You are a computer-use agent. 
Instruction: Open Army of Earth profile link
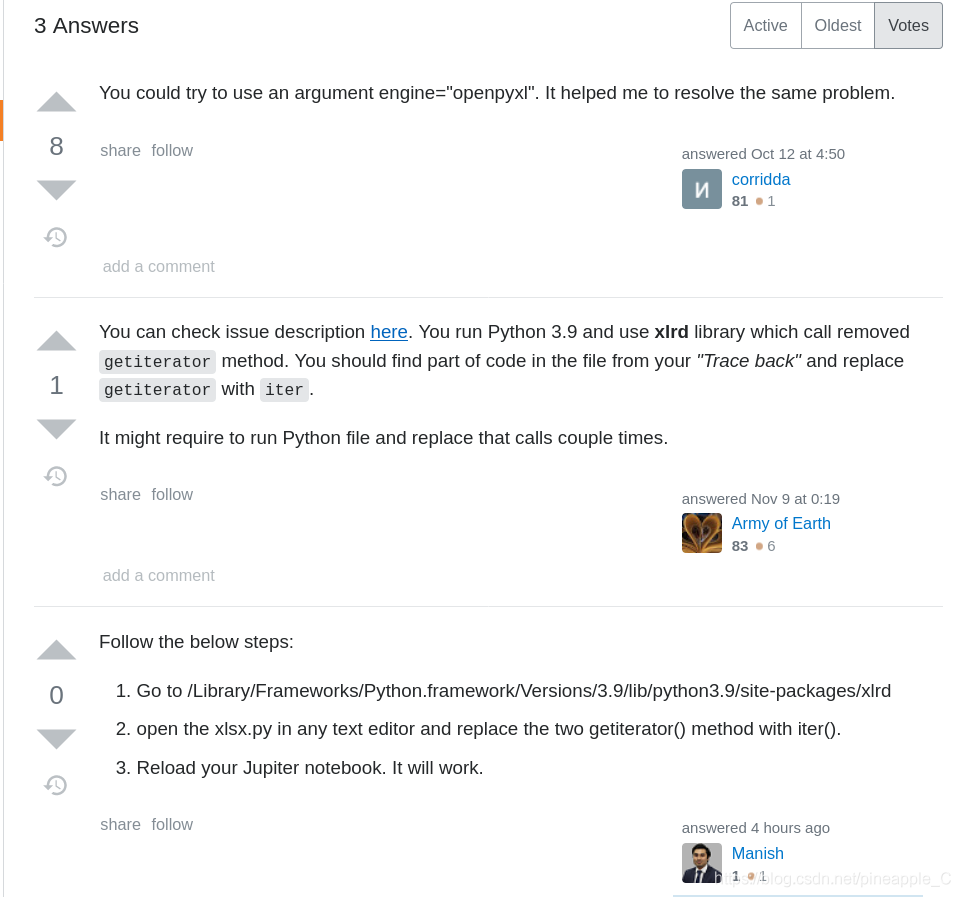tap(781, 524)
